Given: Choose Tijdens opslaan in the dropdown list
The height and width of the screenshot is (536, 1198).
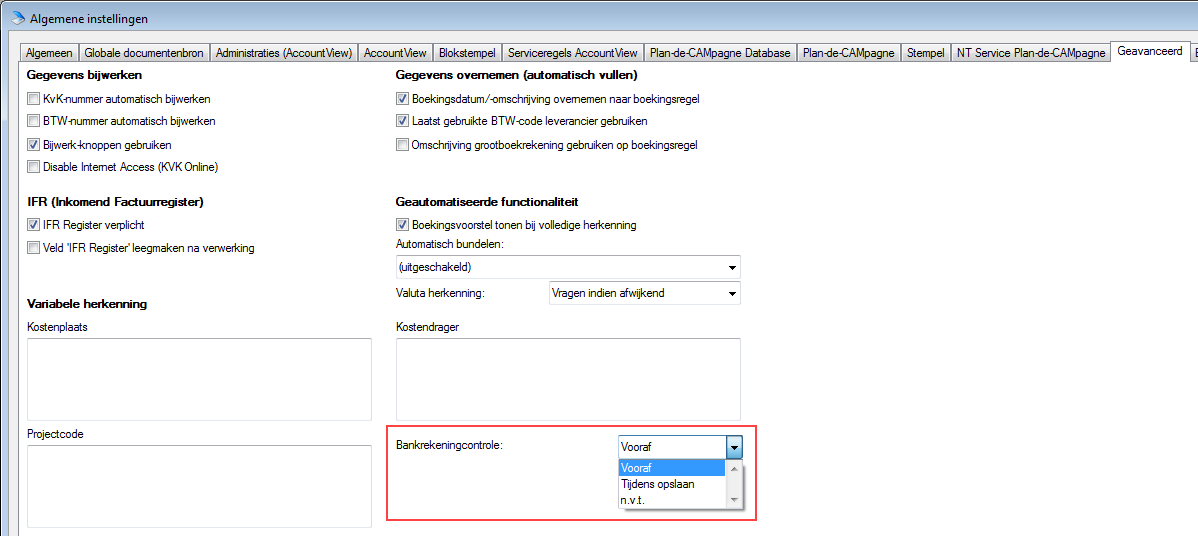Looking at the screenshot, I should pos(671,483).
